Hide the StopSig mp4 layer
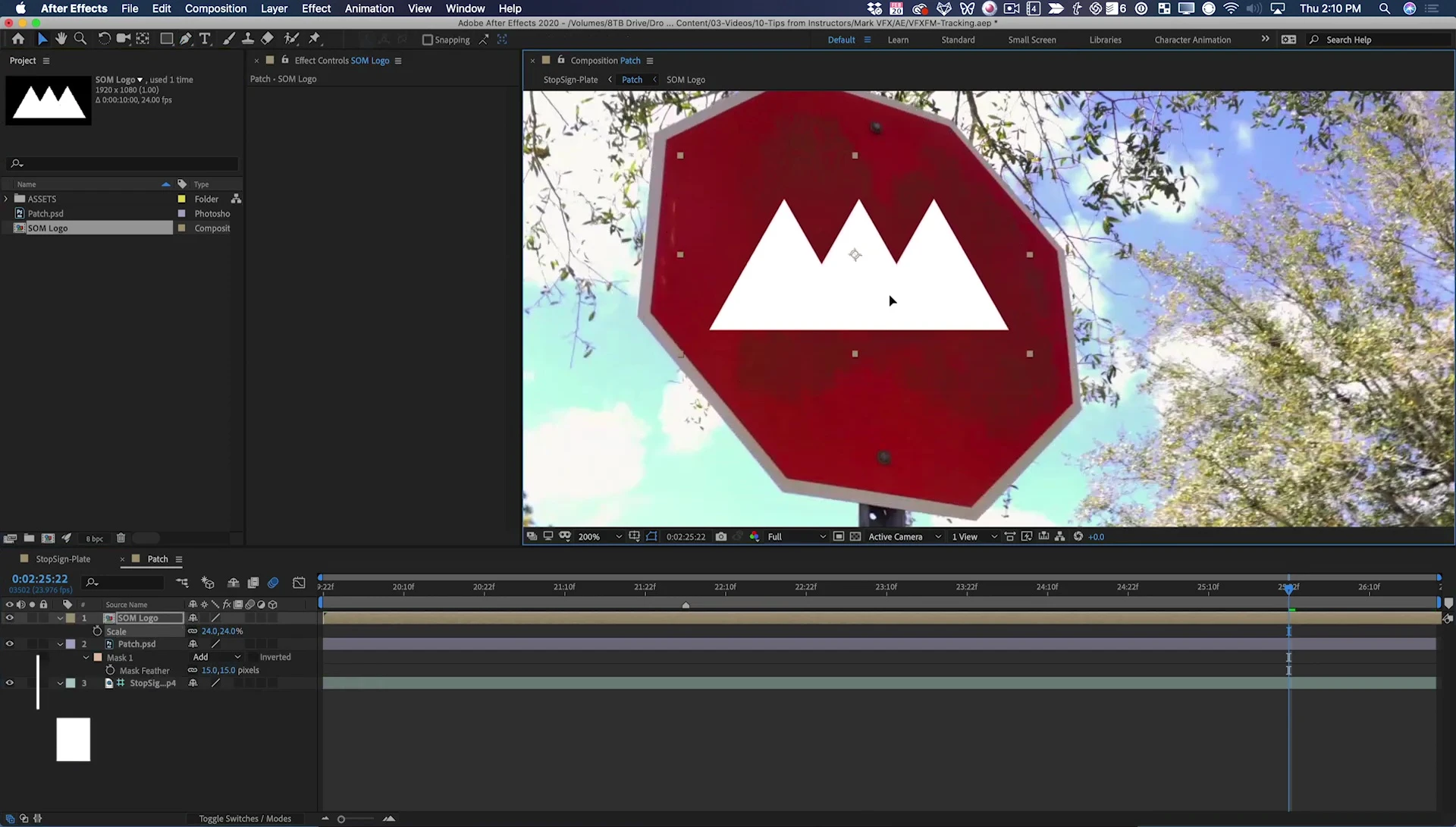 pos(9,683)
